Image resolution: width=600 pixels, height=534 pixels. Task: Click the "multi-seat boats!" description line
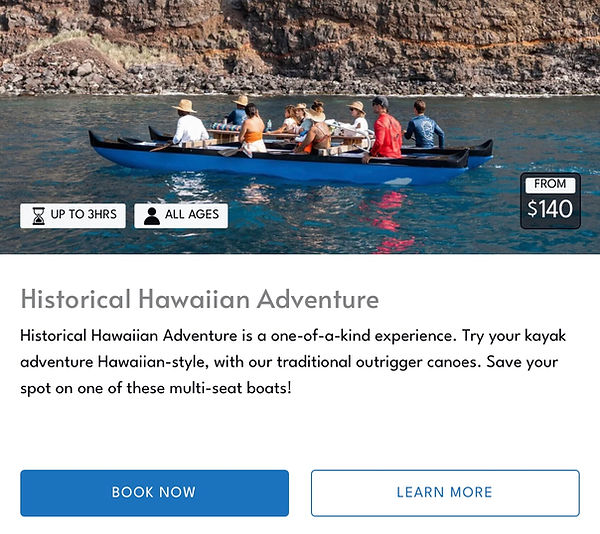coord(156,386)
